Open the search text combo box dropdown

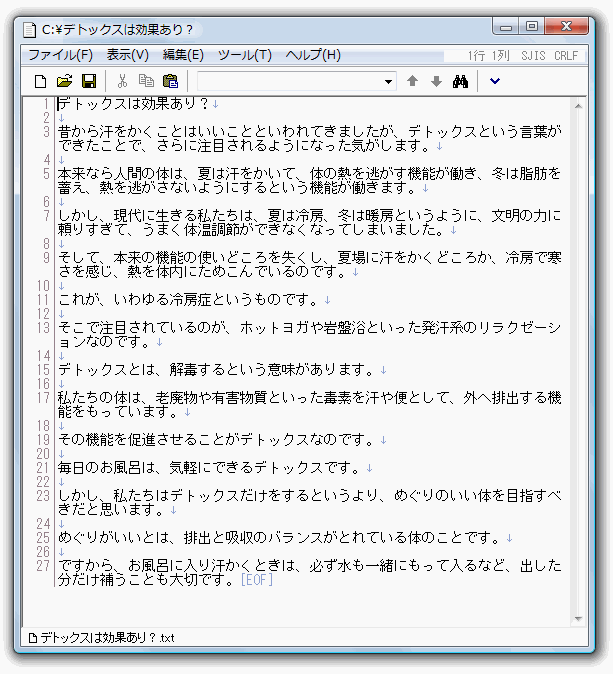[x=388, y=82]
